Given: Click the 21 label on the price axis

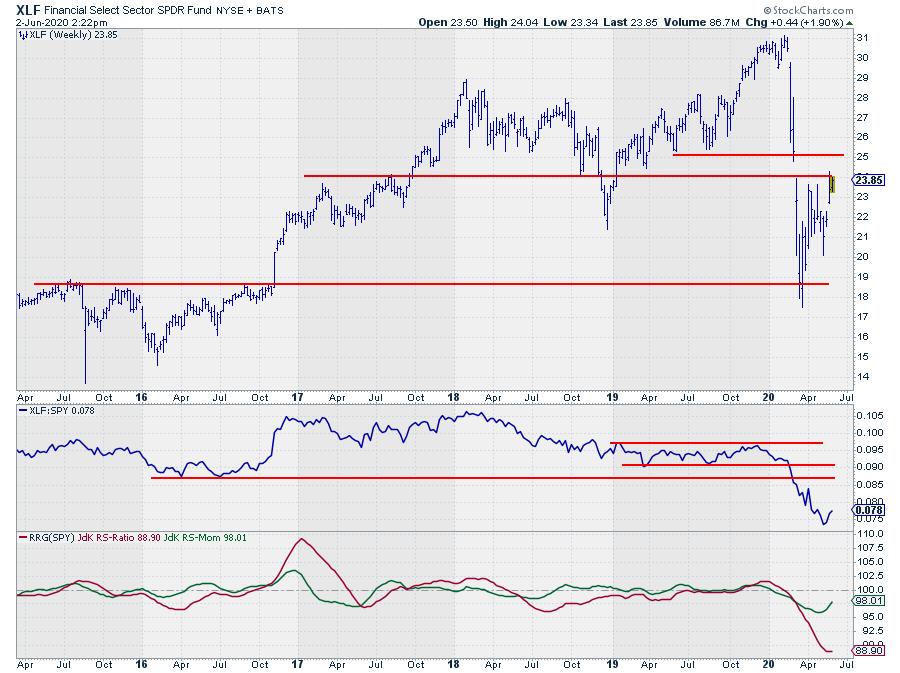Looking at the screenshot, I should pos(862,237).
